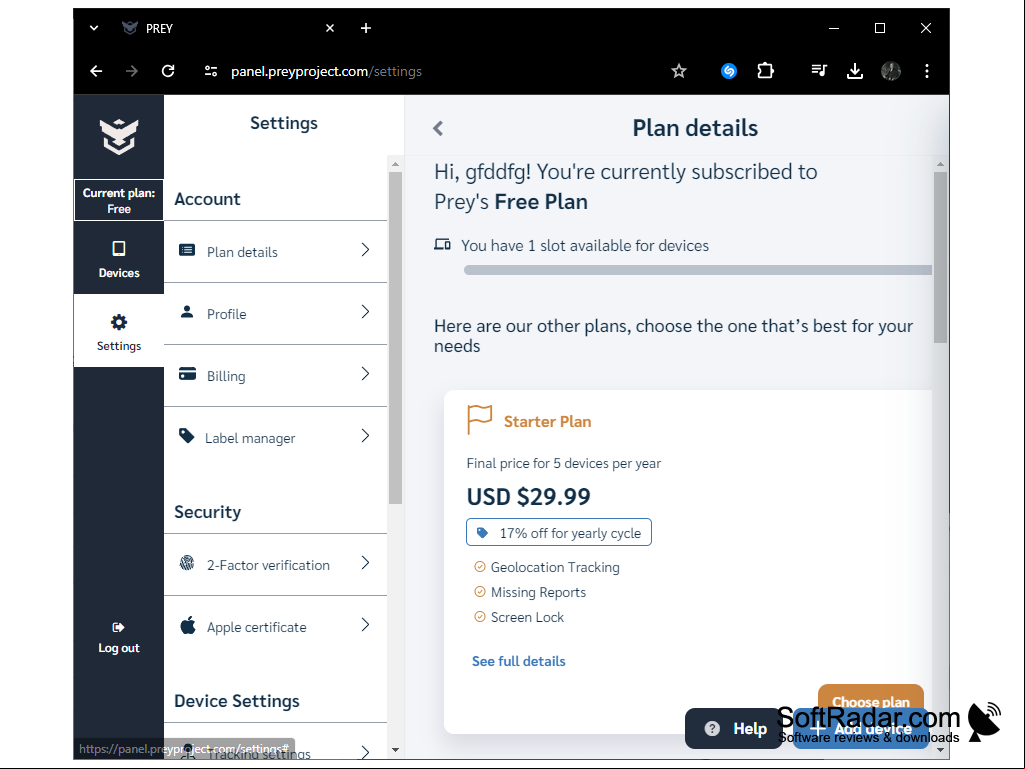Open the Label manager menu item

point(275,437)
